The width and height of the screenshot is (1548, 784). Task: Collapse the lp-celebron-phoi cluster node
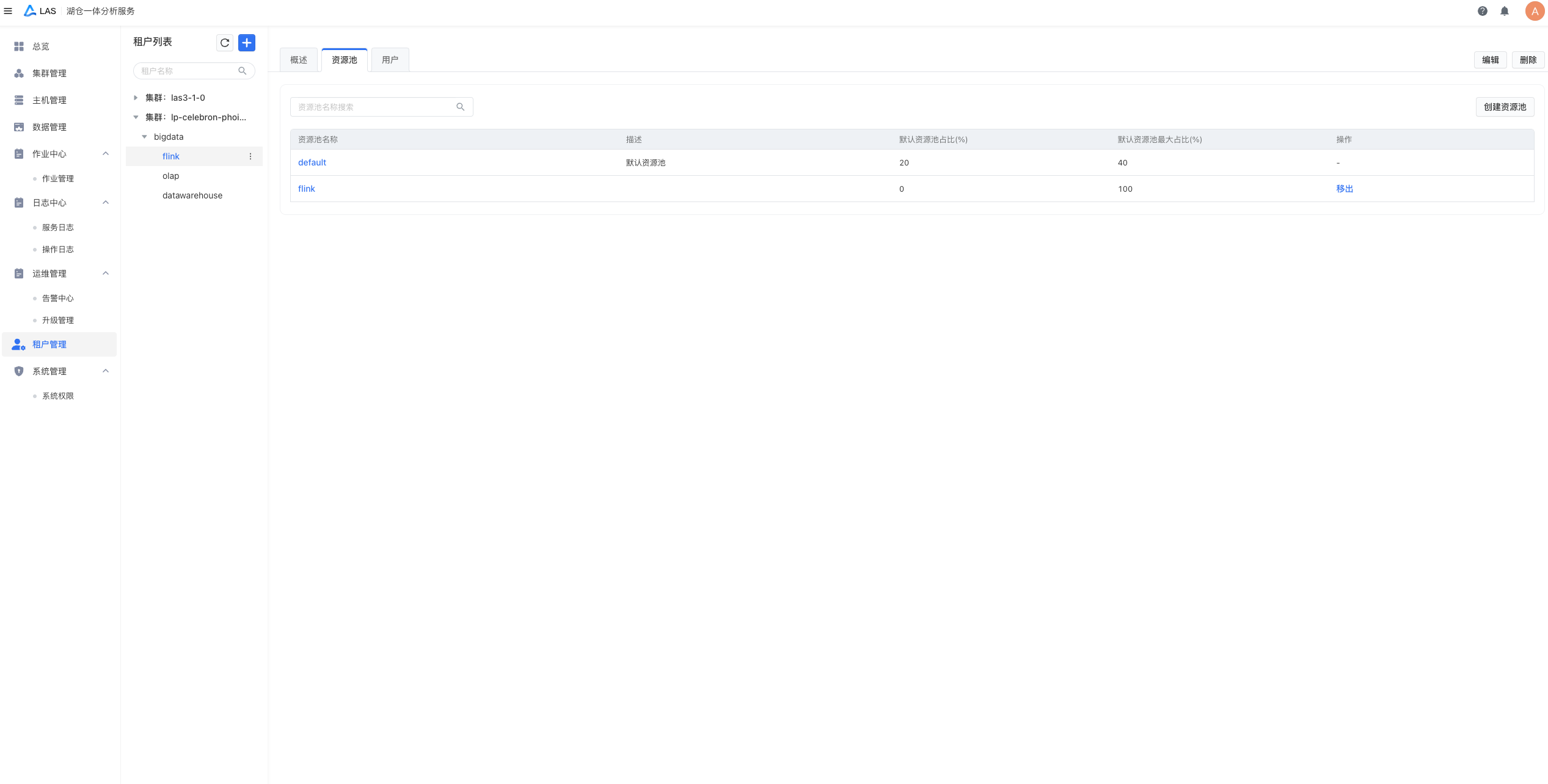point(136,117)
